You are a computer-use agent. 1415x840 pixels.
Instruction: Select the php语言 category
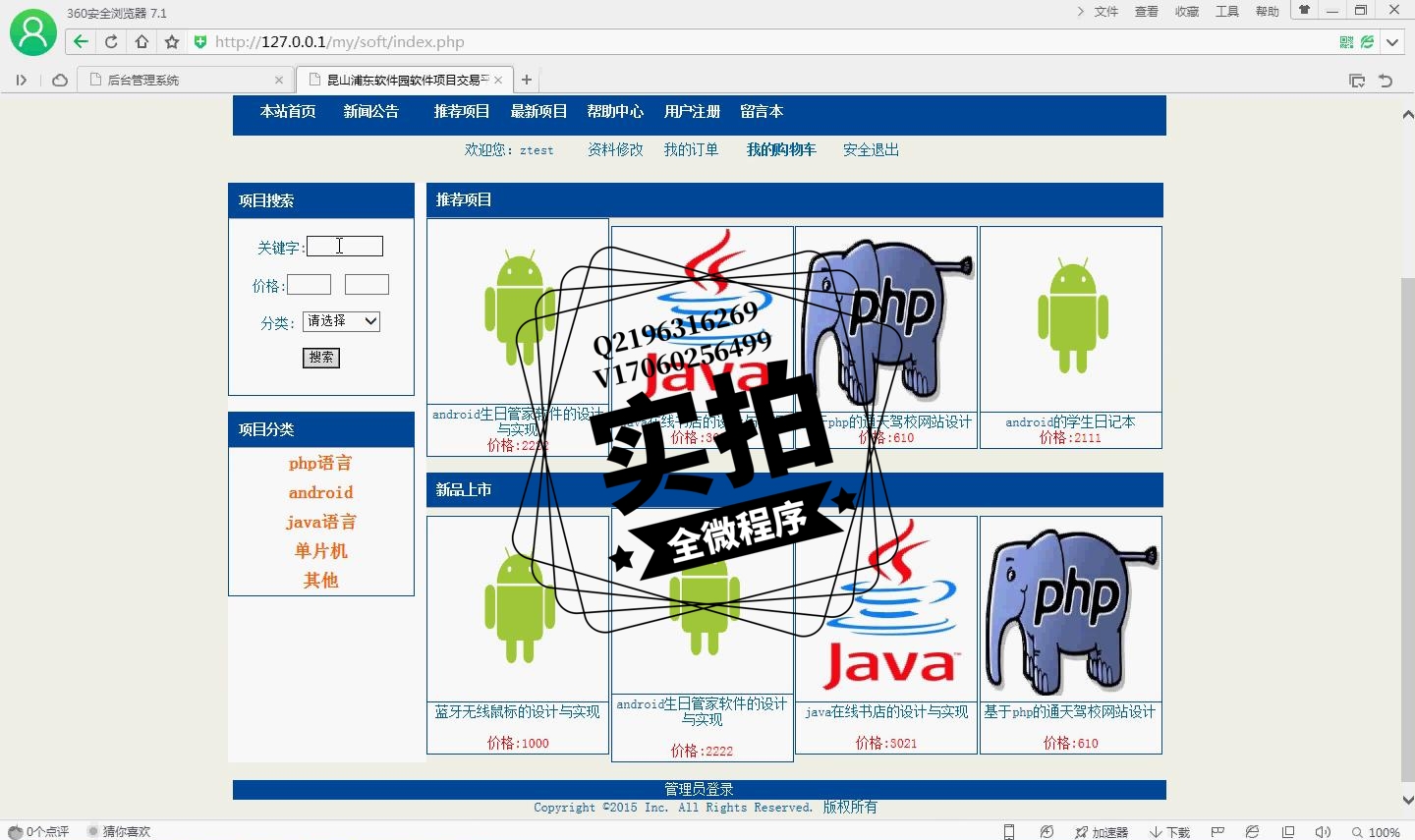[x=320, y=463]
